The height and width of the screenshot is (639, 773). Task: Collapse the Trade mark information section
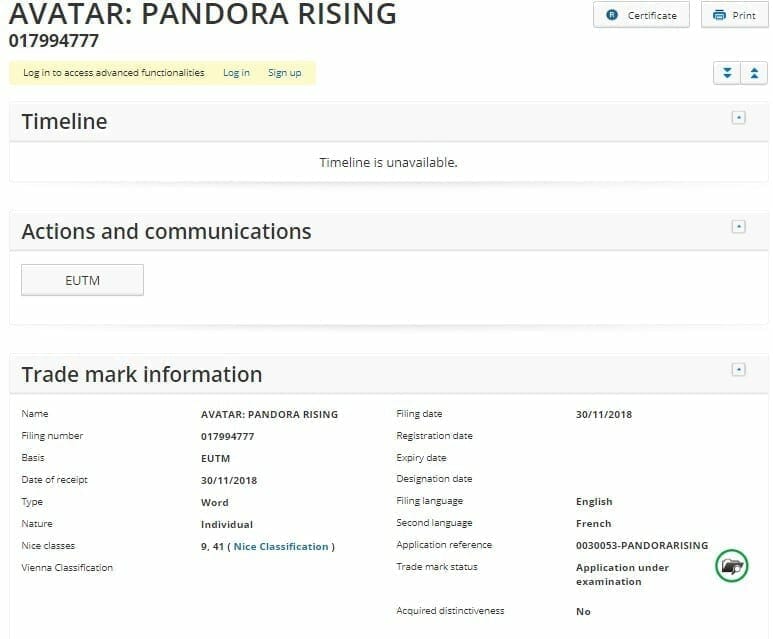tap(738, 370)
